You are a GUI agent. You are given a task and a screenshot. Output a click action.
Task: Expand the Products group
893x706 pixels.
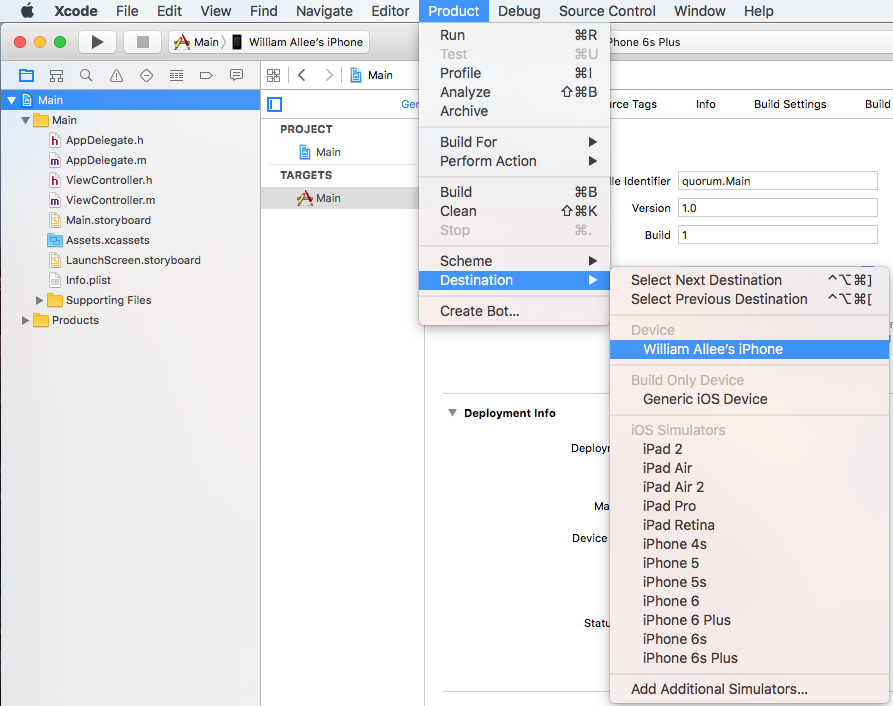point(26,320)
